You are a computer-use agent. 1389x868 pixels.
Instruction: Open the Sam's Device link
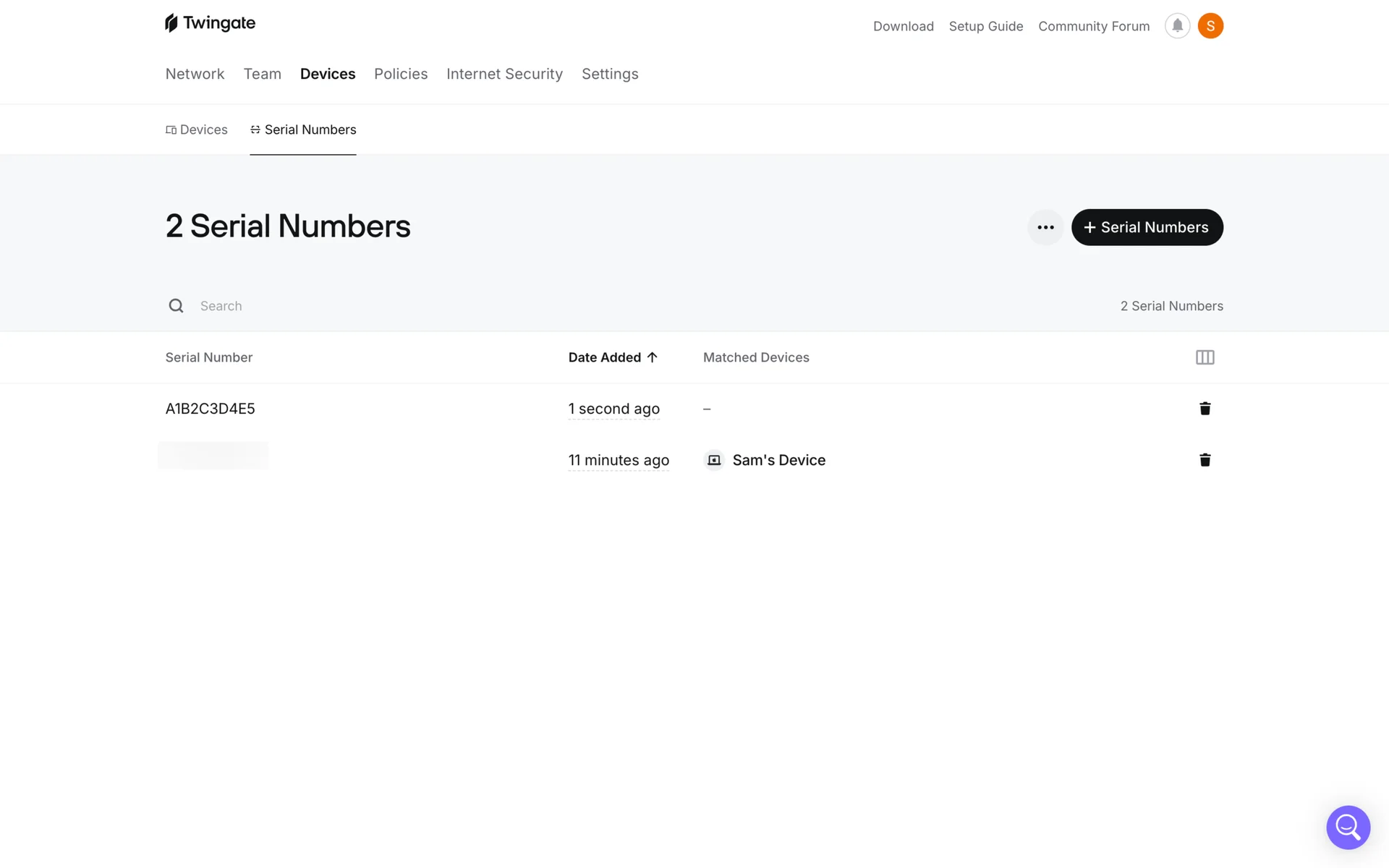778,460
